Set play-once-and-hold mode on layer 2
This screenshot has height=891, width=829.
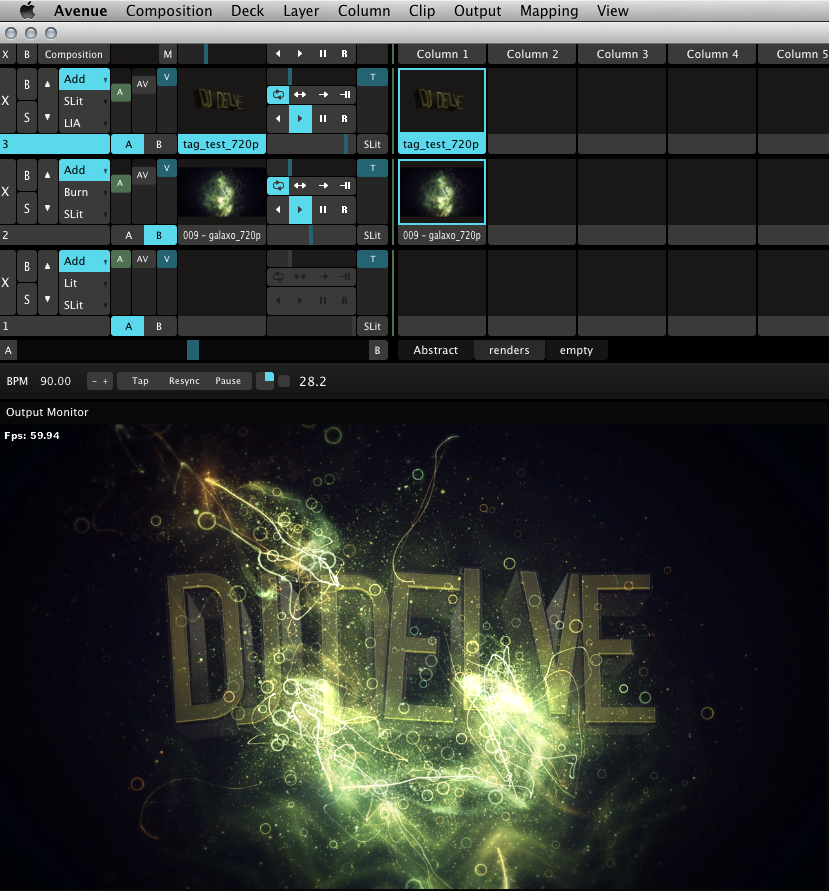[x=344, y=186]
